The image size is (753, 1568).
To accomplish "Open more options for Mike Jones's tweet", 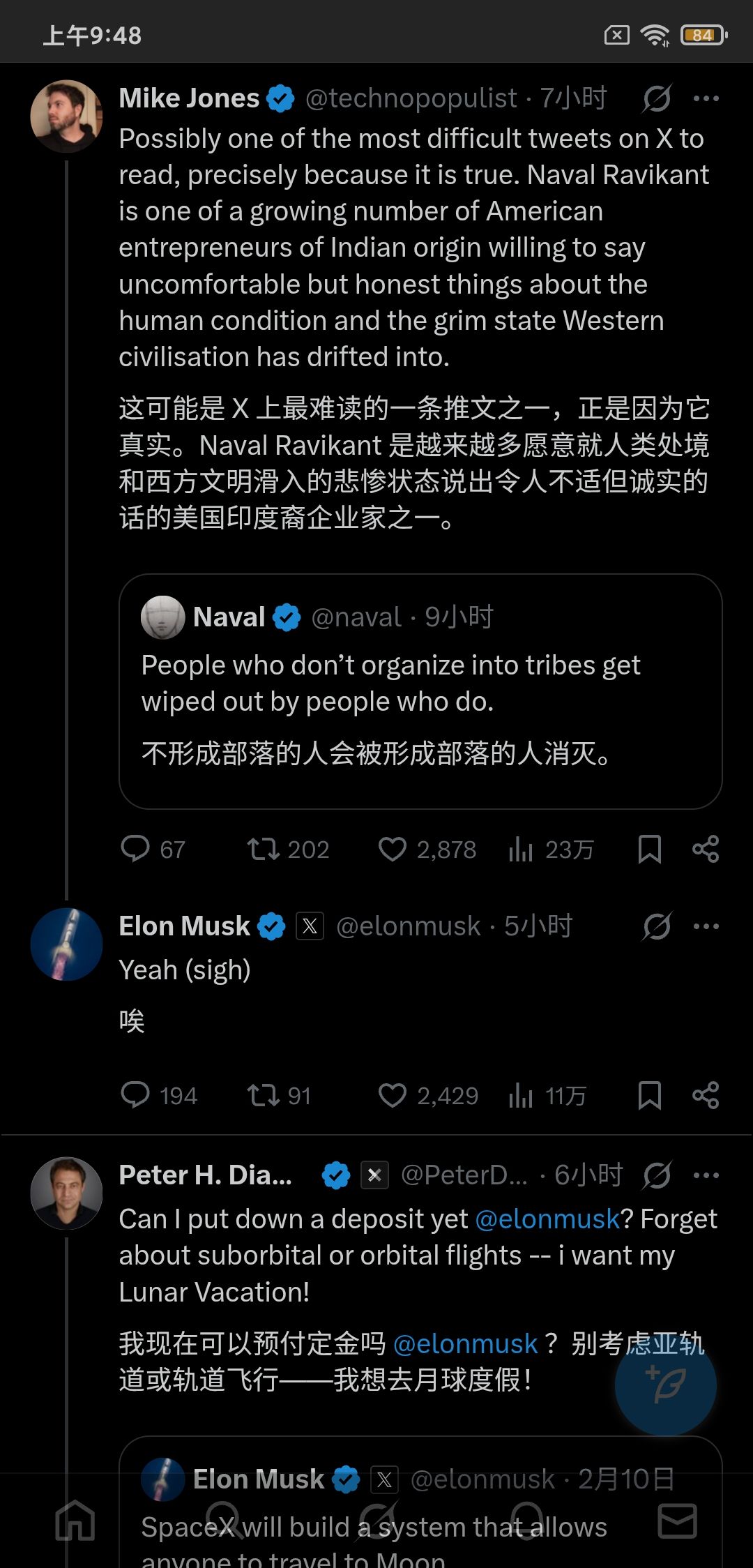I will 706,98.
